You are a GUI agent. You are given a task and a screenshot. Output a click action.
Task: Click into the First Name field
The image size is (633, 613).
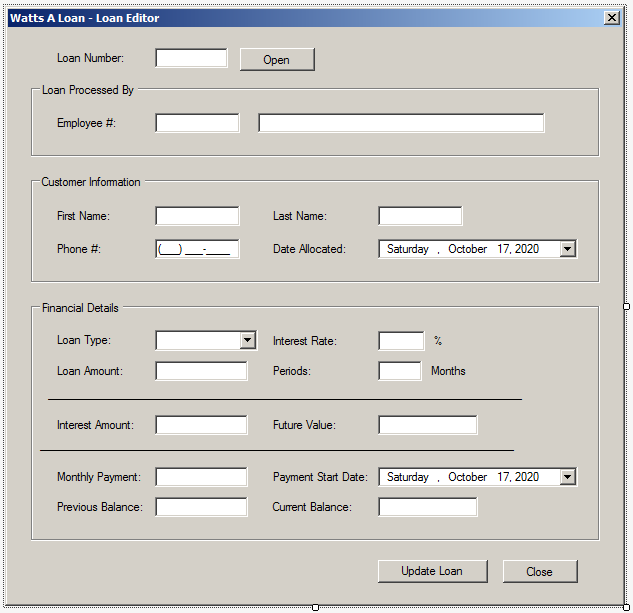pyautogui.click(x=197, y=216)
